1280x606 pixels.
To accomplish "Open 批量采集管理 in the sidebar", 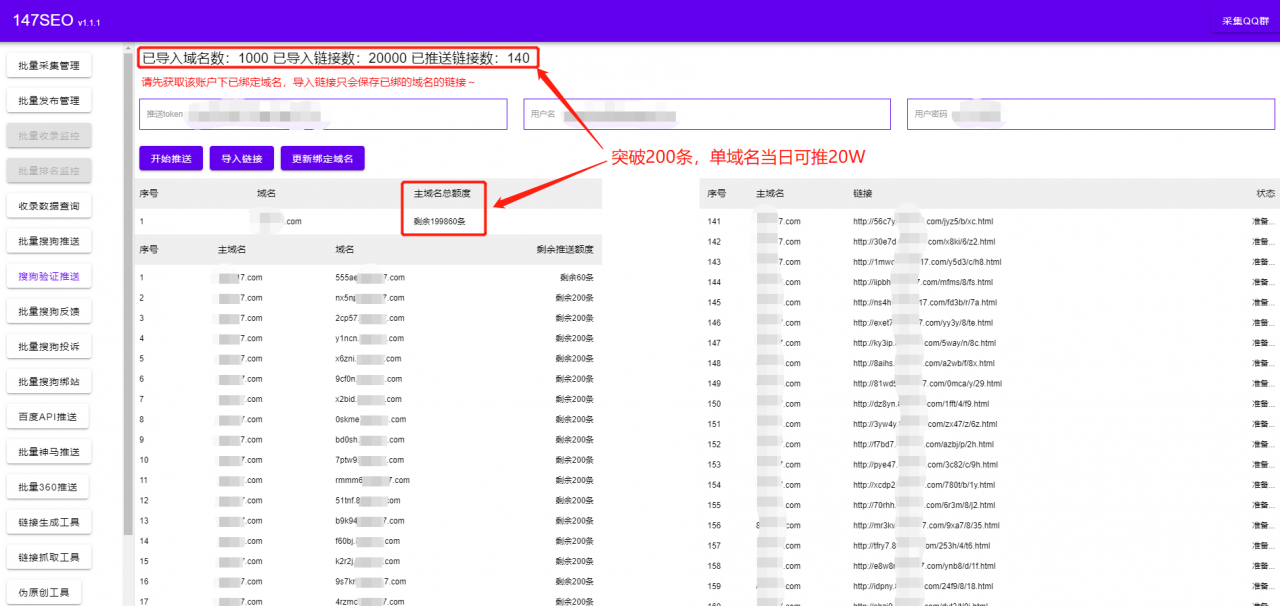I will pos(48,64).
